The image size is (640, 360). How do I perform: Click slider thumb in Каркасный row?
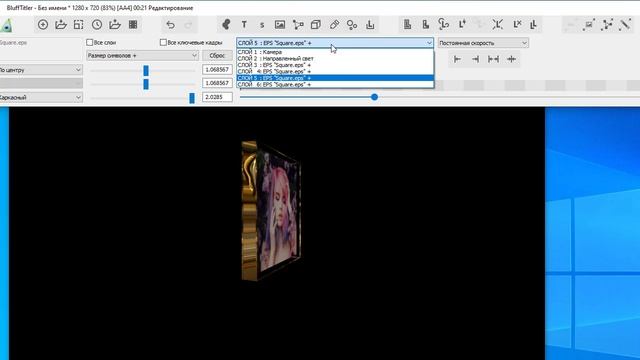click(x=192, y=98)
